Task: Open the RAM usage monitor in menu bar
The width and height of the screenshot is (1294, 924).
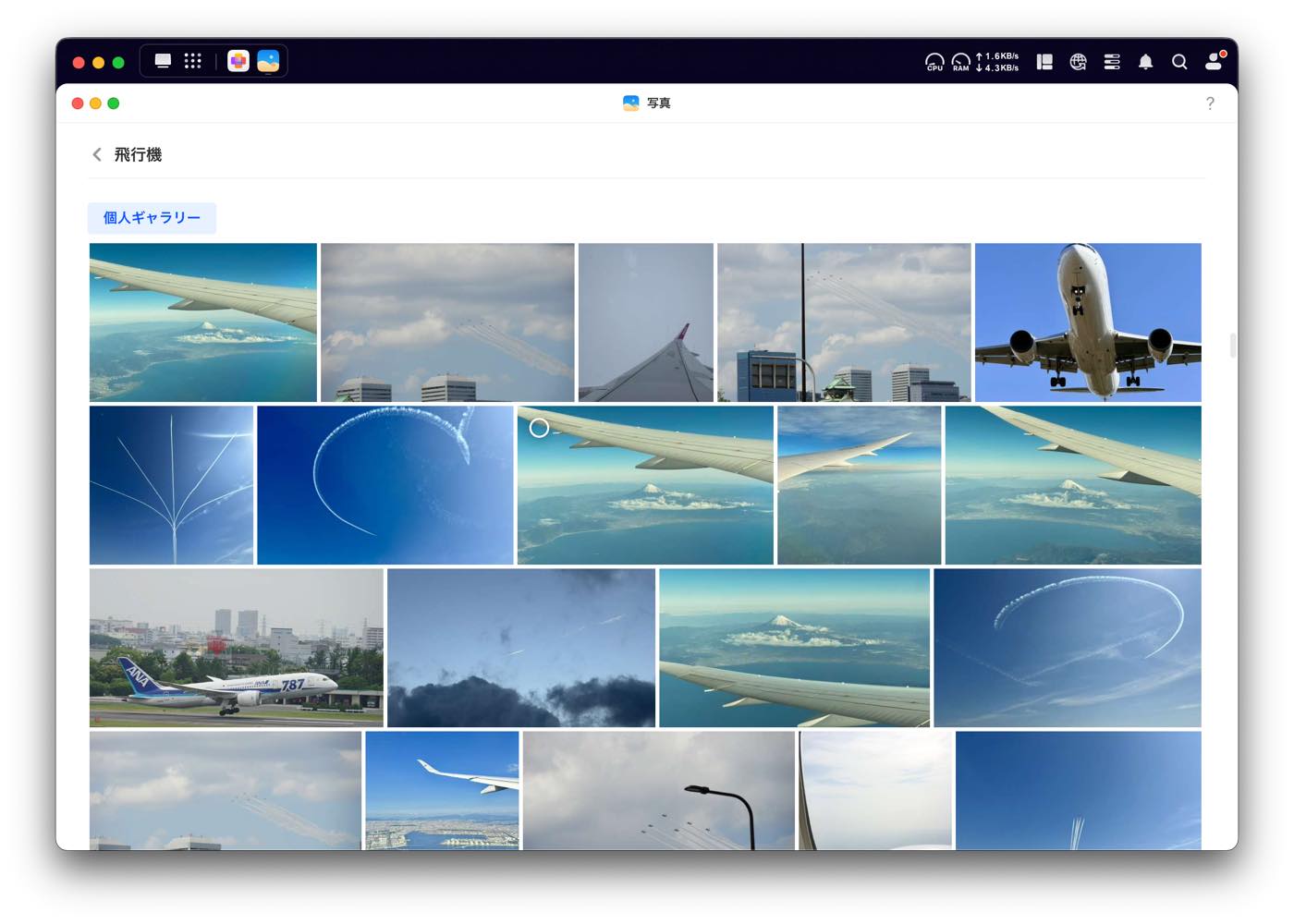Action: (960, 61)
